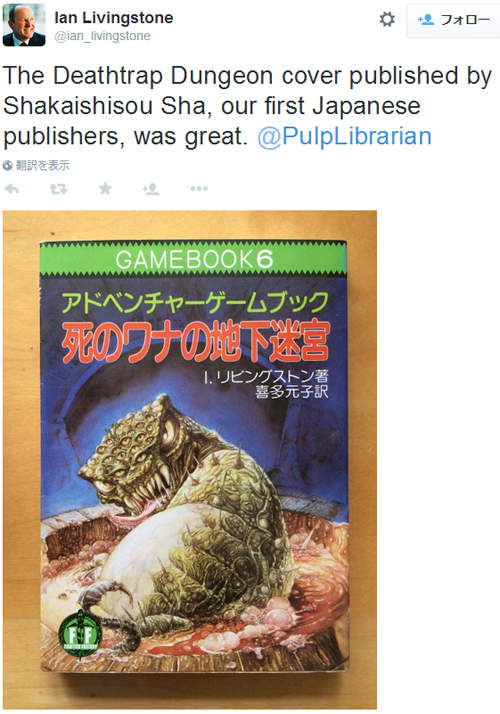The width and height of the screenshot is (500, 714).
Task: Click the person-plus icon inside the follow button
Action: pos(426,20)
